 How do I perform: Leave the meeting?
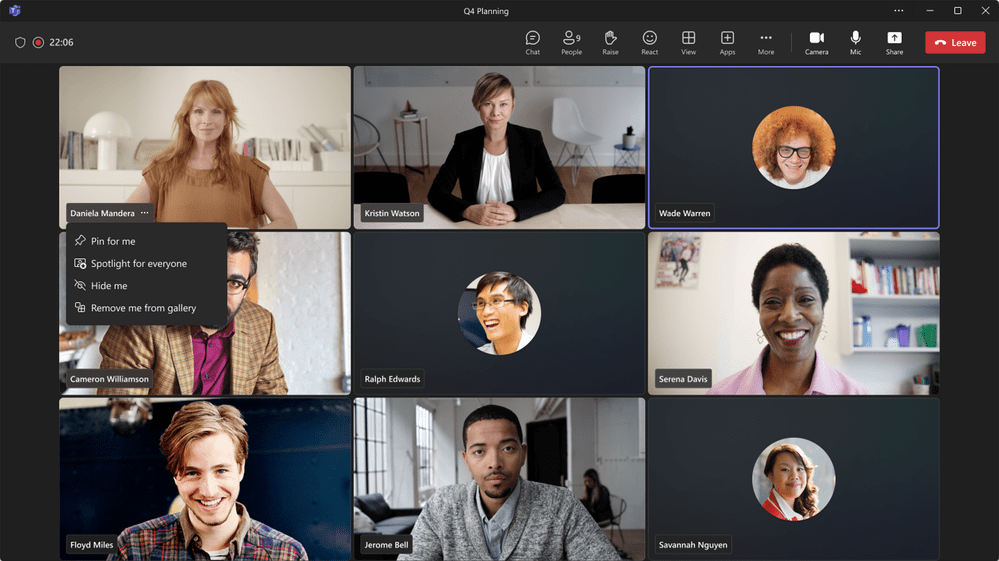point(955,43)
